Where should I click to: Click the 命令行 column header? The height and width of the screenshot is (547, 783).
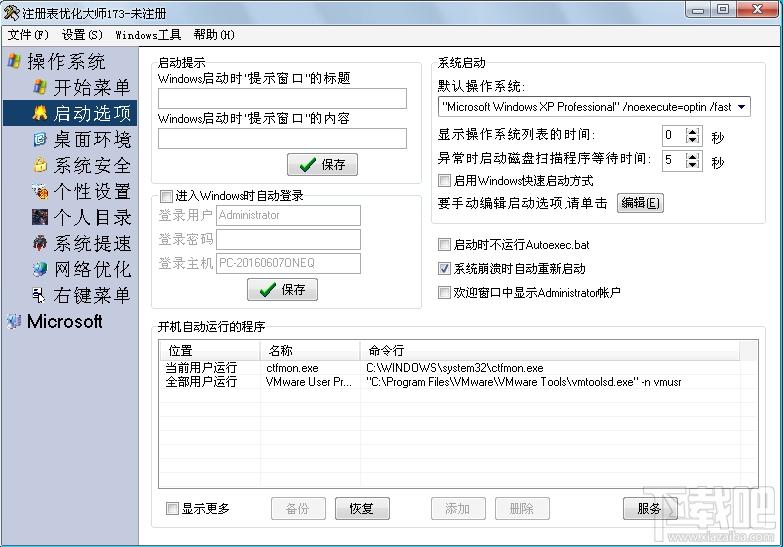pyautogui.click(x=549, y=351)
